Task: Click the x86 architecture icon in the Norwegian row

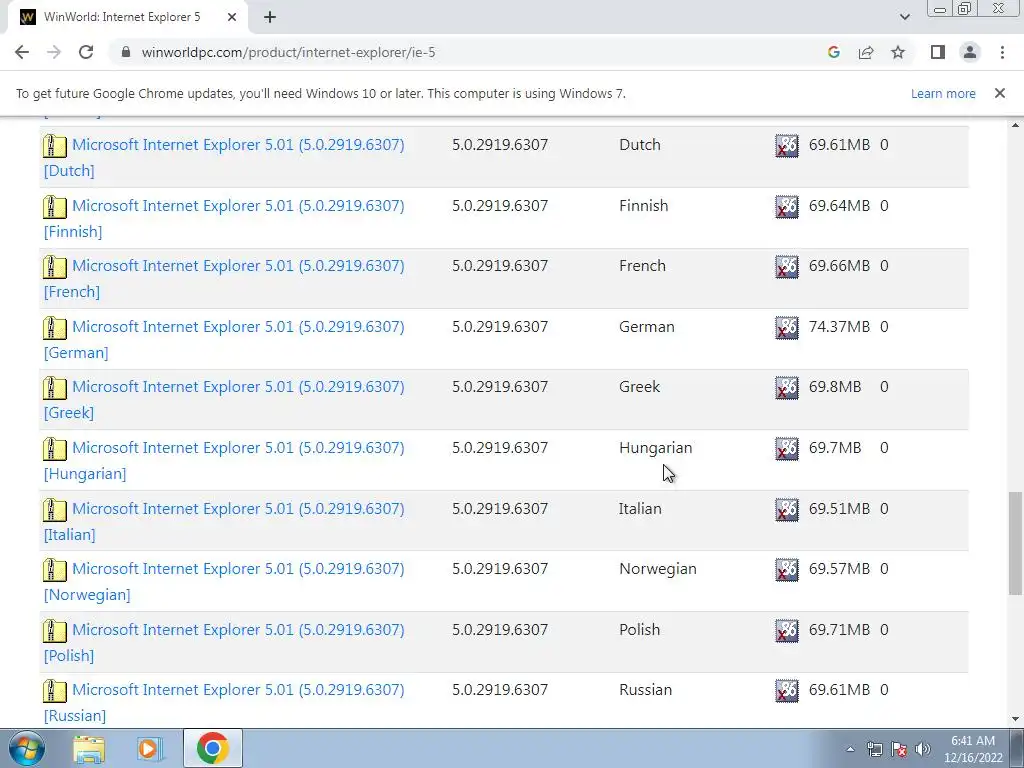Action: [x=787, y=569]
